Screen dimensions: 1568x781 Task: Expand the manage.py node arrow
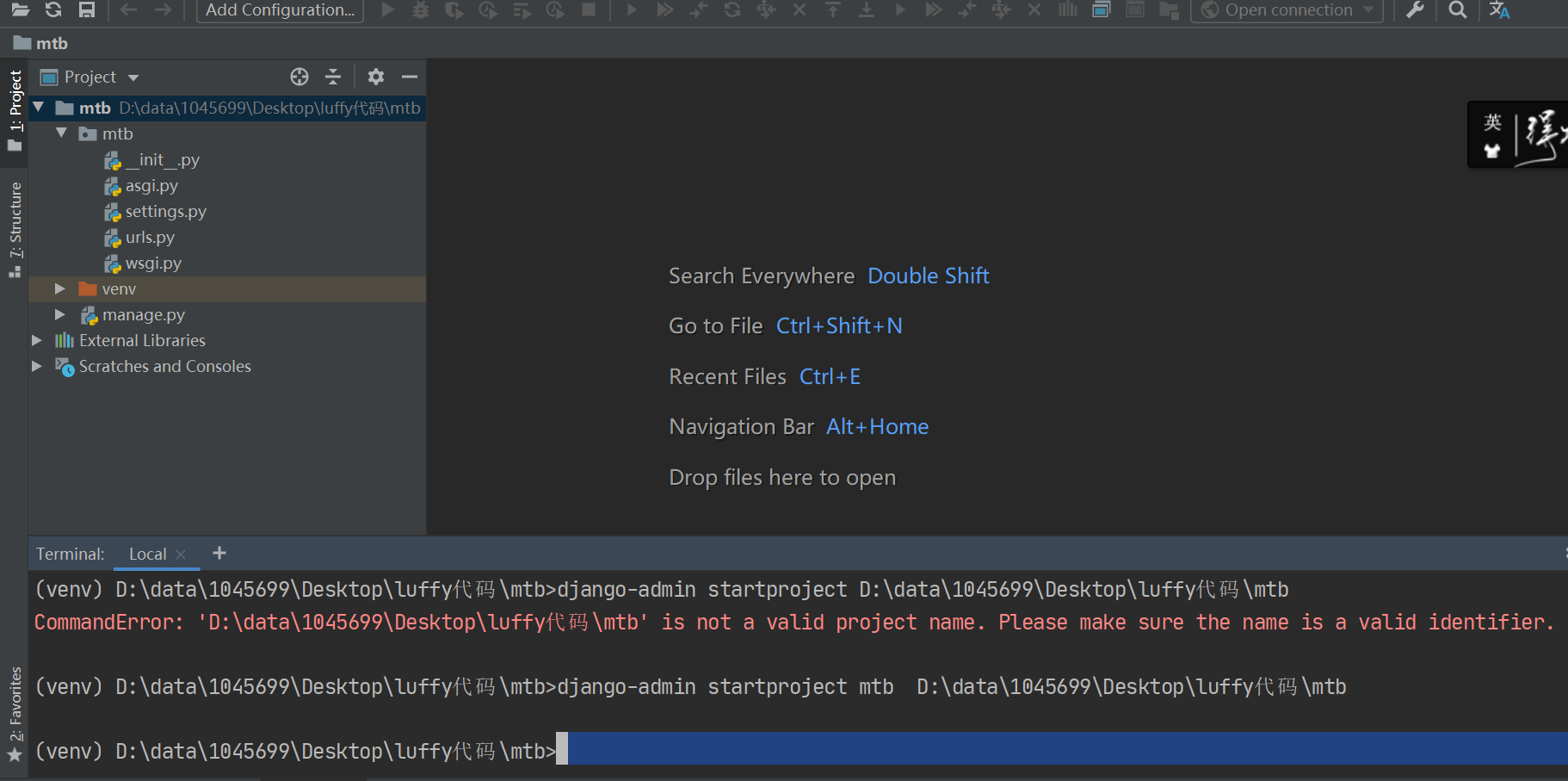(x=60, y=314)
